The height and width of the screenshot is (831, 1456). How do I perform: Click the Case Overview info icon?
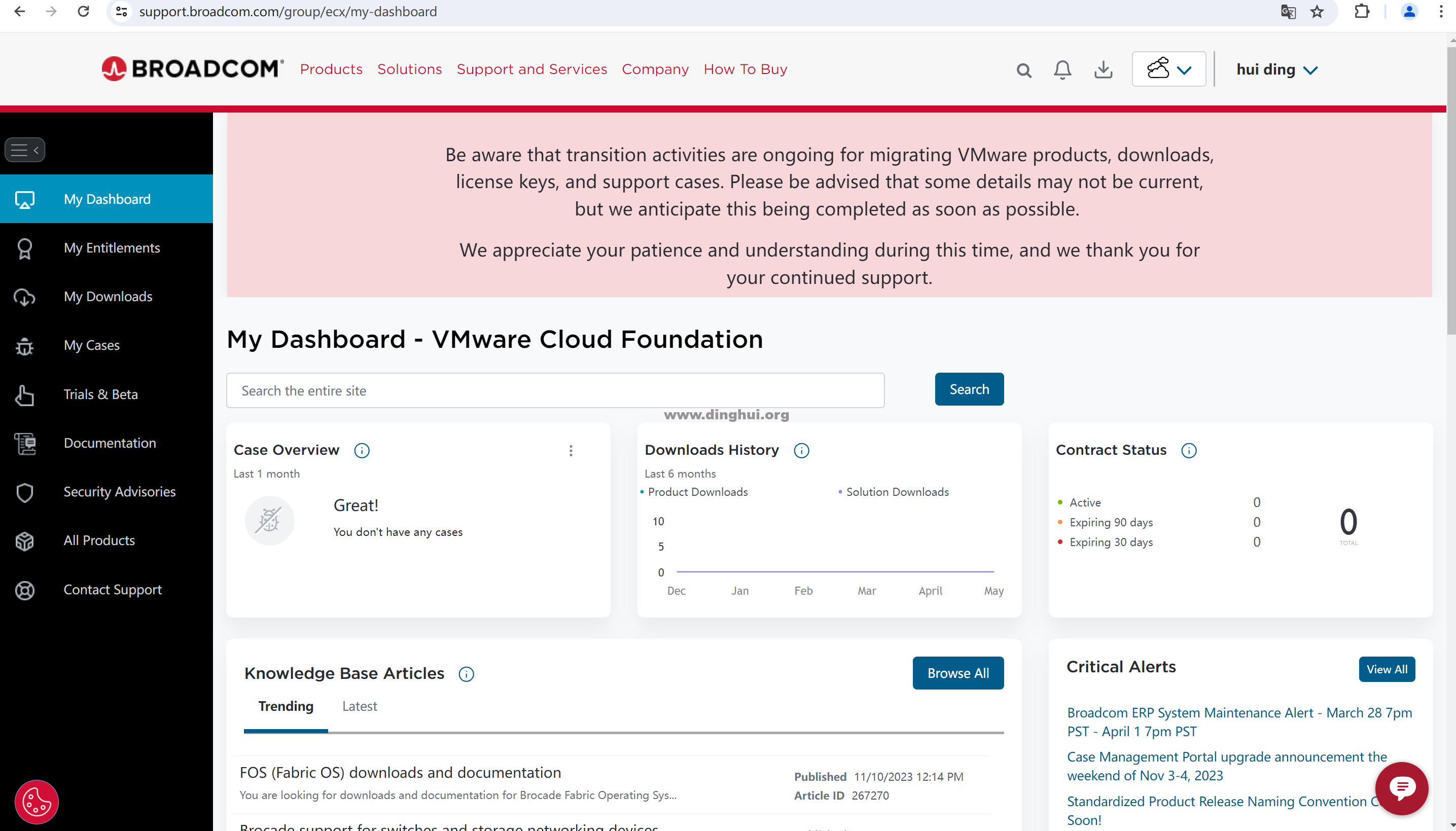coord(361,450)
